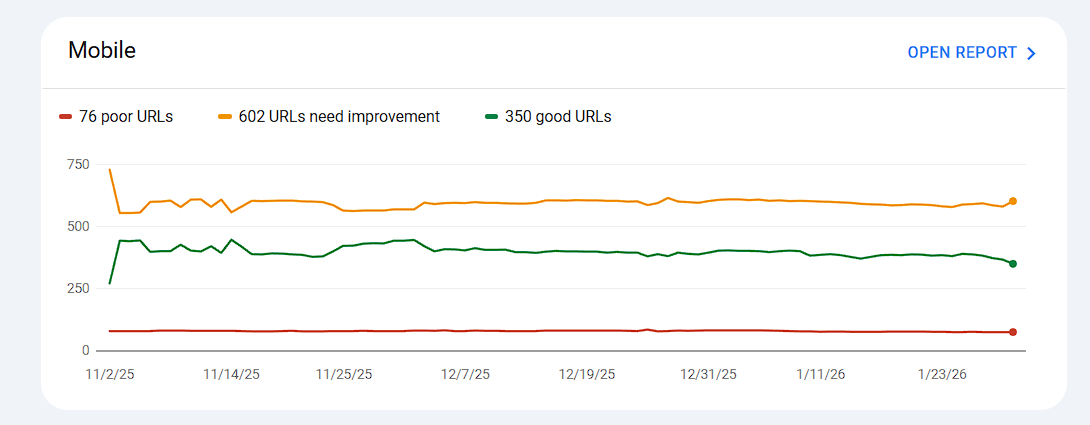Image resolution: width=1090 pixels, height=425 pixels.
Task: Click the red poor URLs legend marker
Action: (66, 117)
